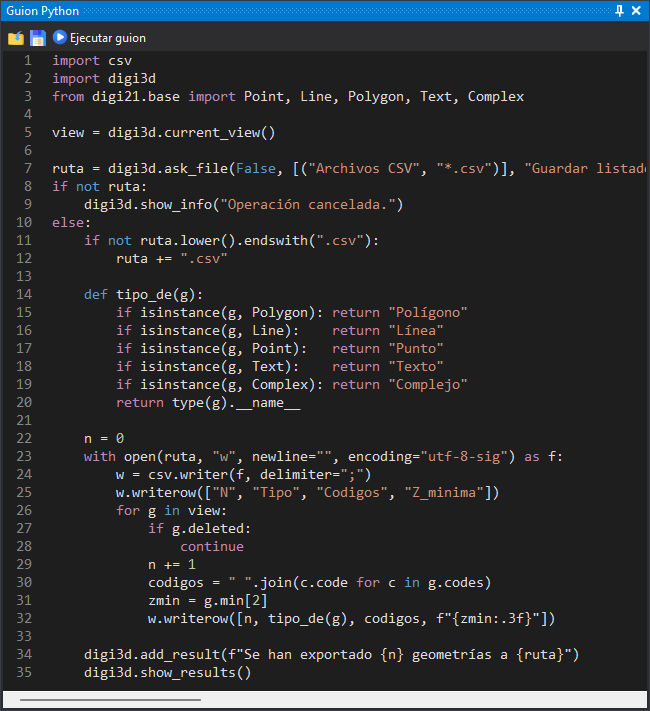
Task: Run the script via Ejecutar guion
Action: click(99, 38)
